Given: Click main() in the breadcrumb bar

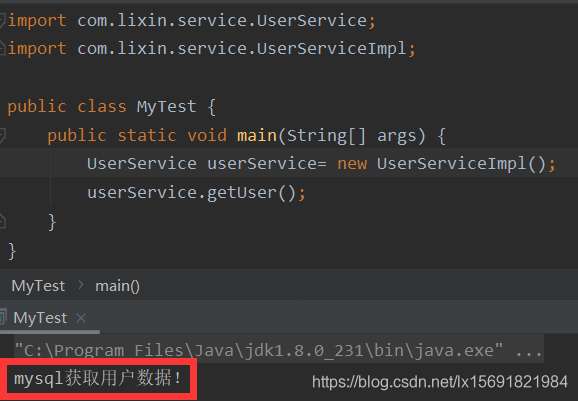Looking at the screenshot, I should [x=117, y=286].
